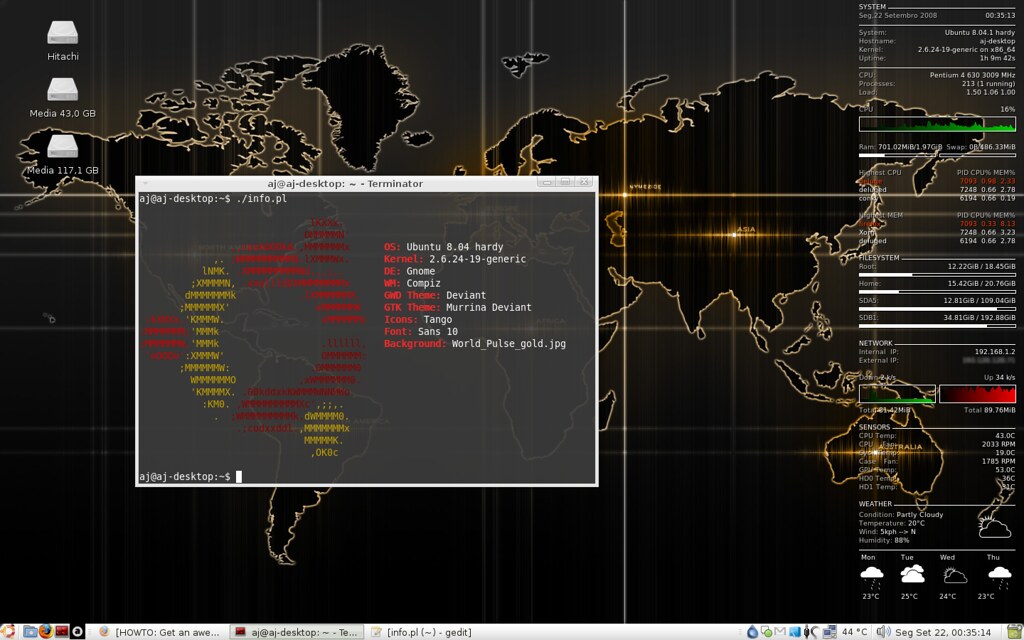Click the Wed forecast partly cloudy icon

954,575
